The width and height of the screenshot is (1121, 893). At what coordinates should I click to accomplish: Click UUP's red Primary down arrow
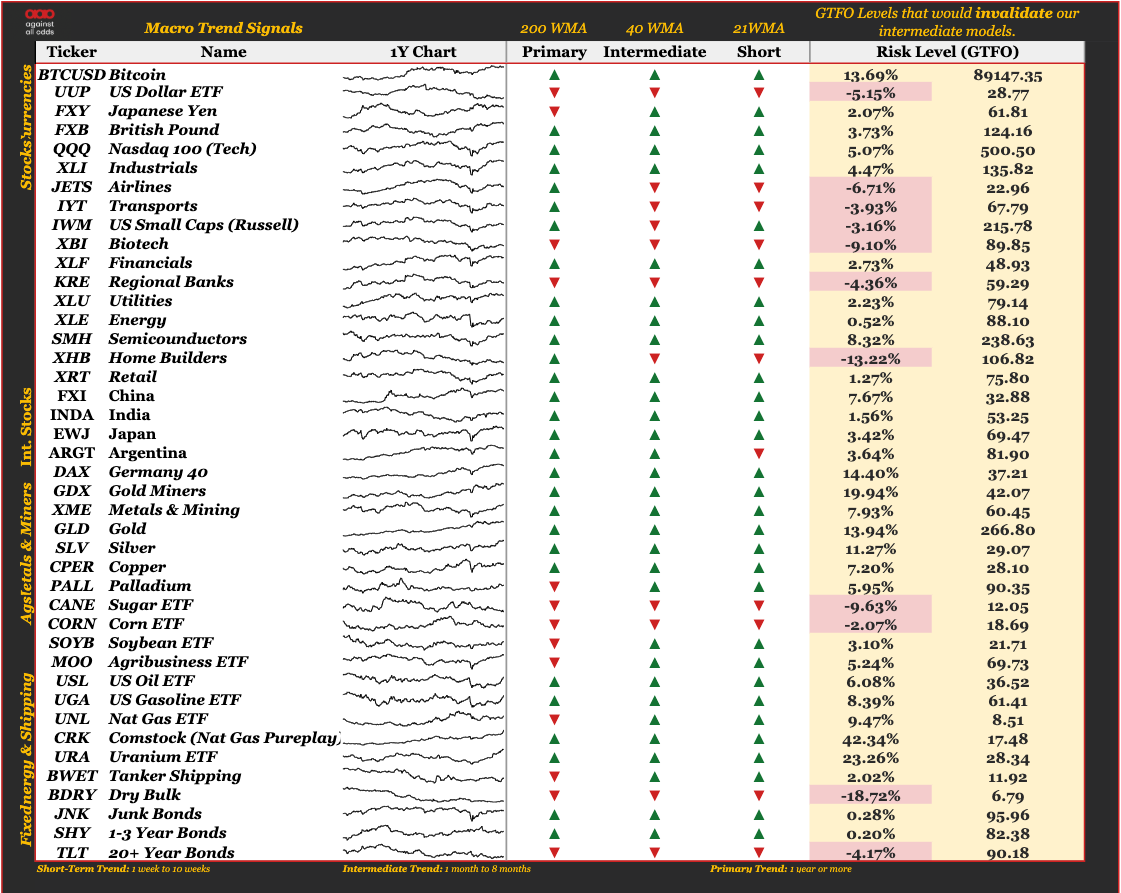(x=554, y=93)
